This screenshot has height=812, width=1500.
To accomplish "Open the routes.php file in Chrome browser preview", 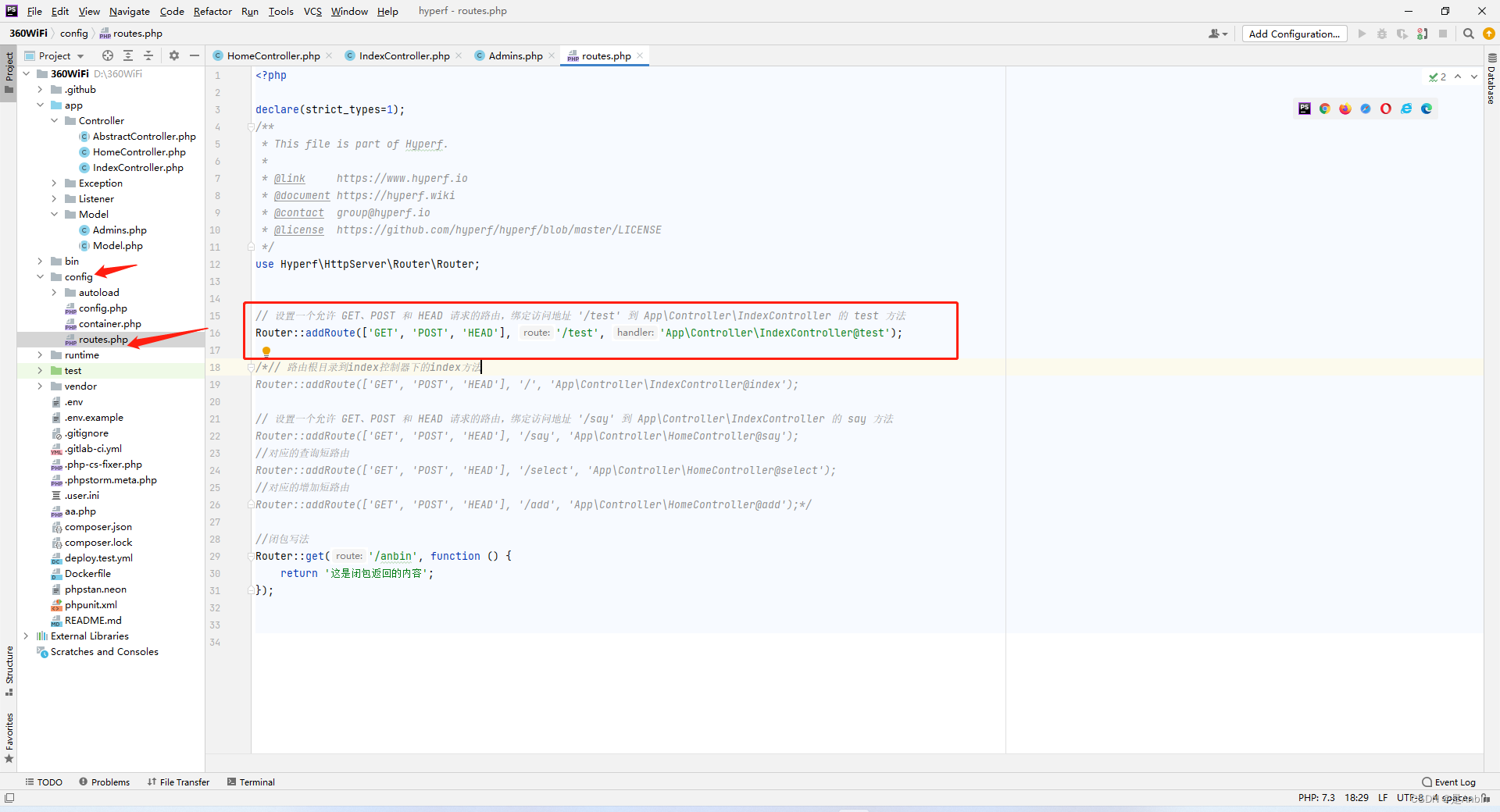I will pos(1324,109).
